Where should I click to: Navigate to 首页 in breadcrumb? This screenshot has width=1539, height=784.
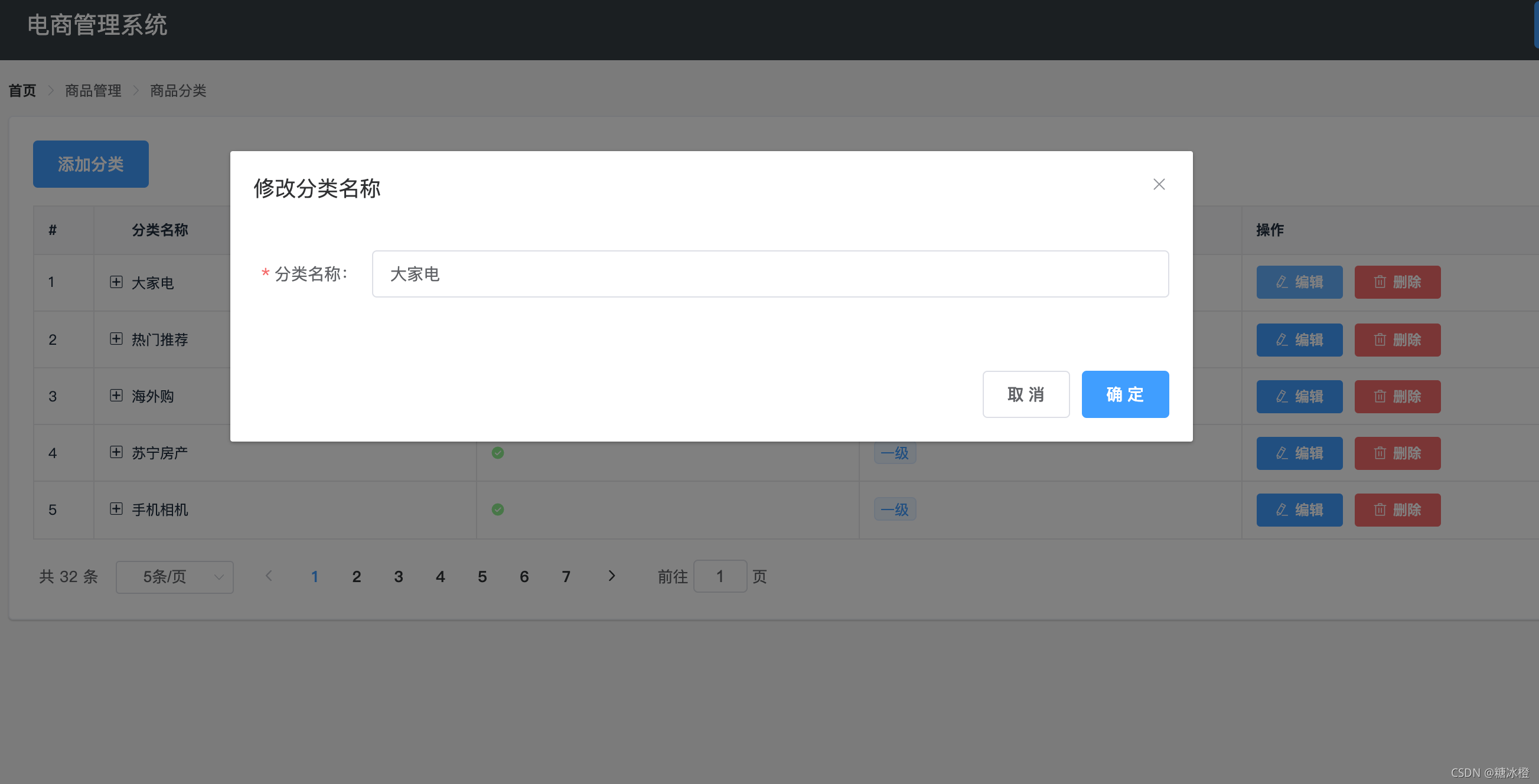click(22, 91)
